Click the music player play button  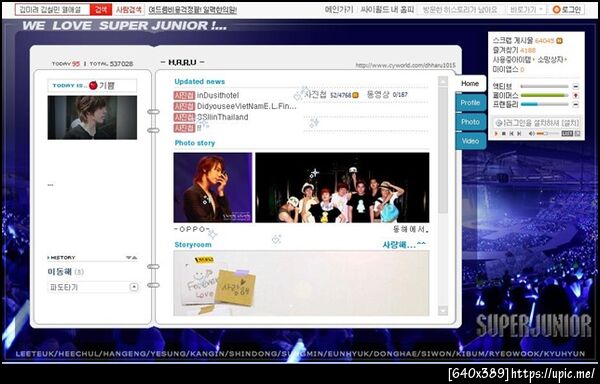497,133
